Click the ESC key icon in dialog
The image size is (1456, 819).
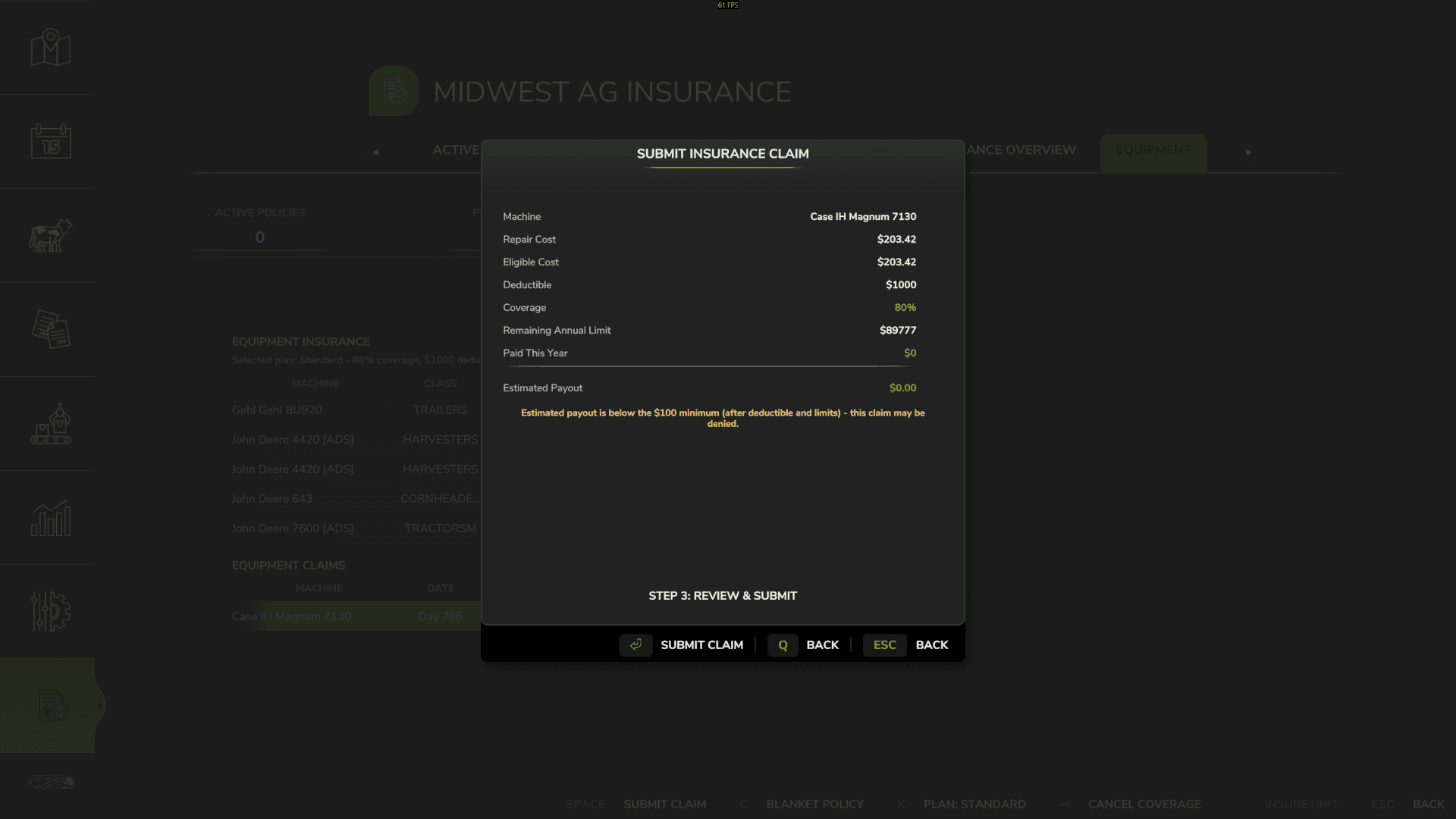[x=884, y=645]
